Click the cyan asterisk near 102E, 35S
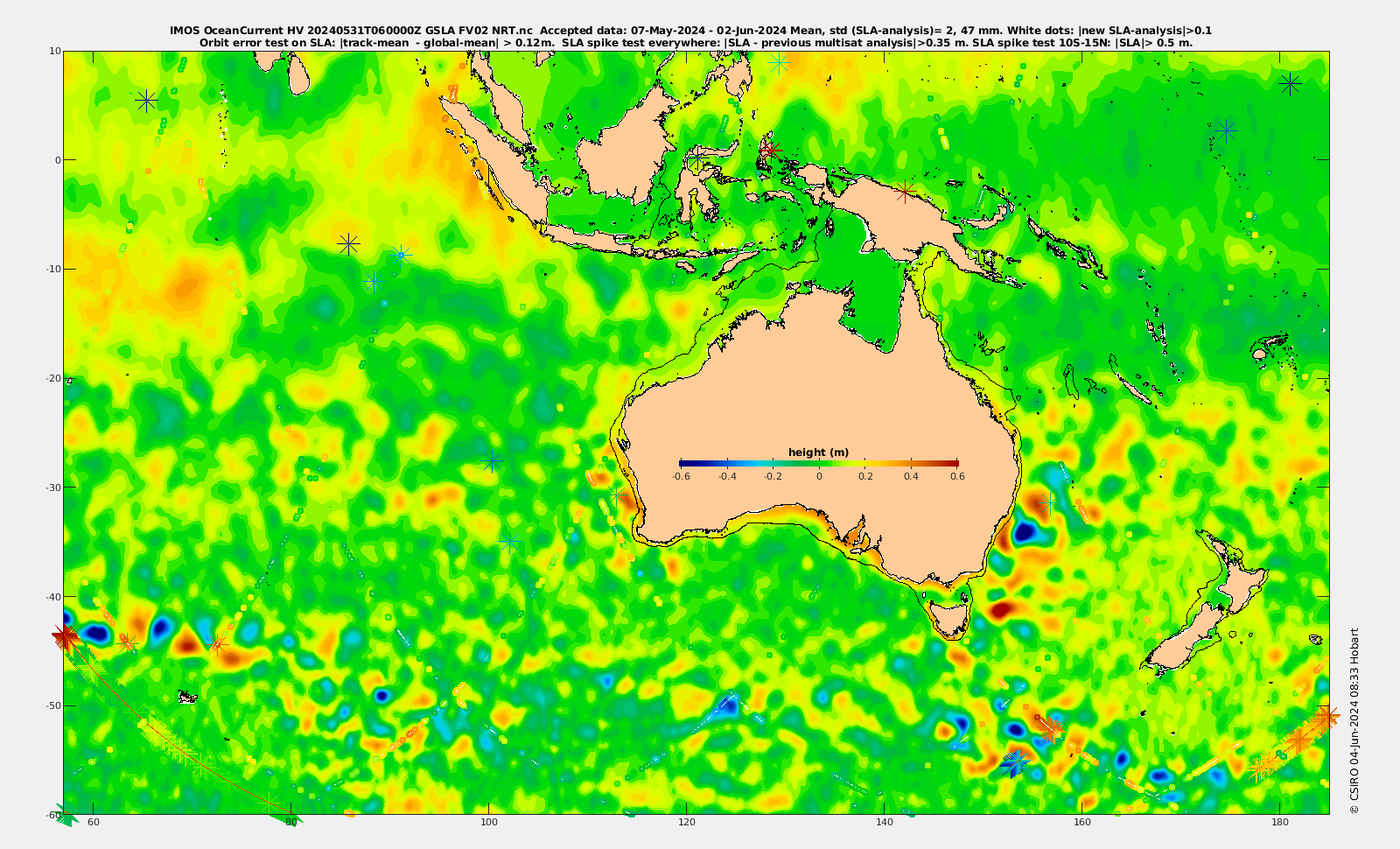The image size is (1400, 849). click(509, 542)
